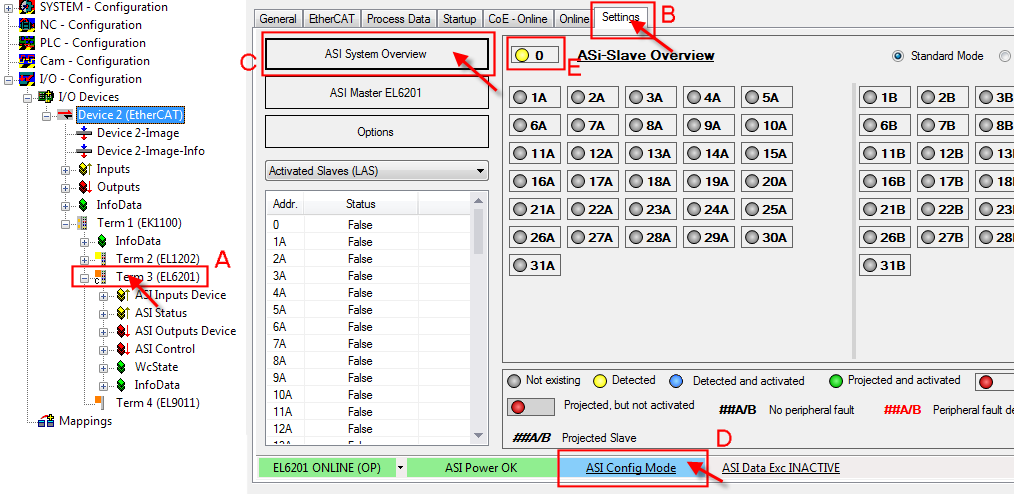
Task: Click the green Projected and activated swatch
Action: pos(836,381)
